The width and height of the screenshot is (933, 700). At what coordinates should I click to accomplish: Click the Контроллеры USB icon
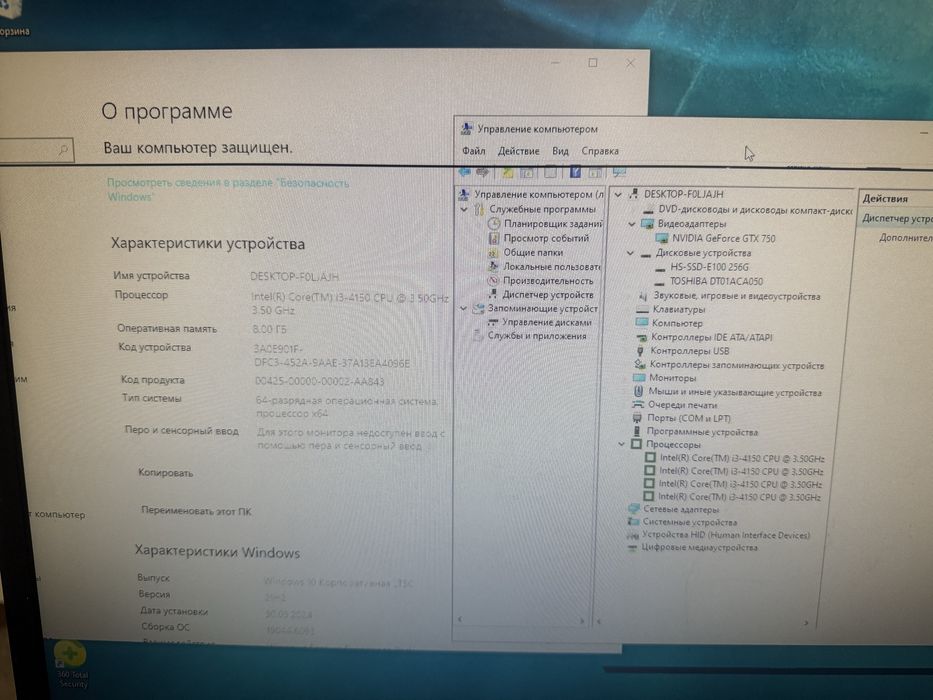pyautogui.click(x=640, y=351)
